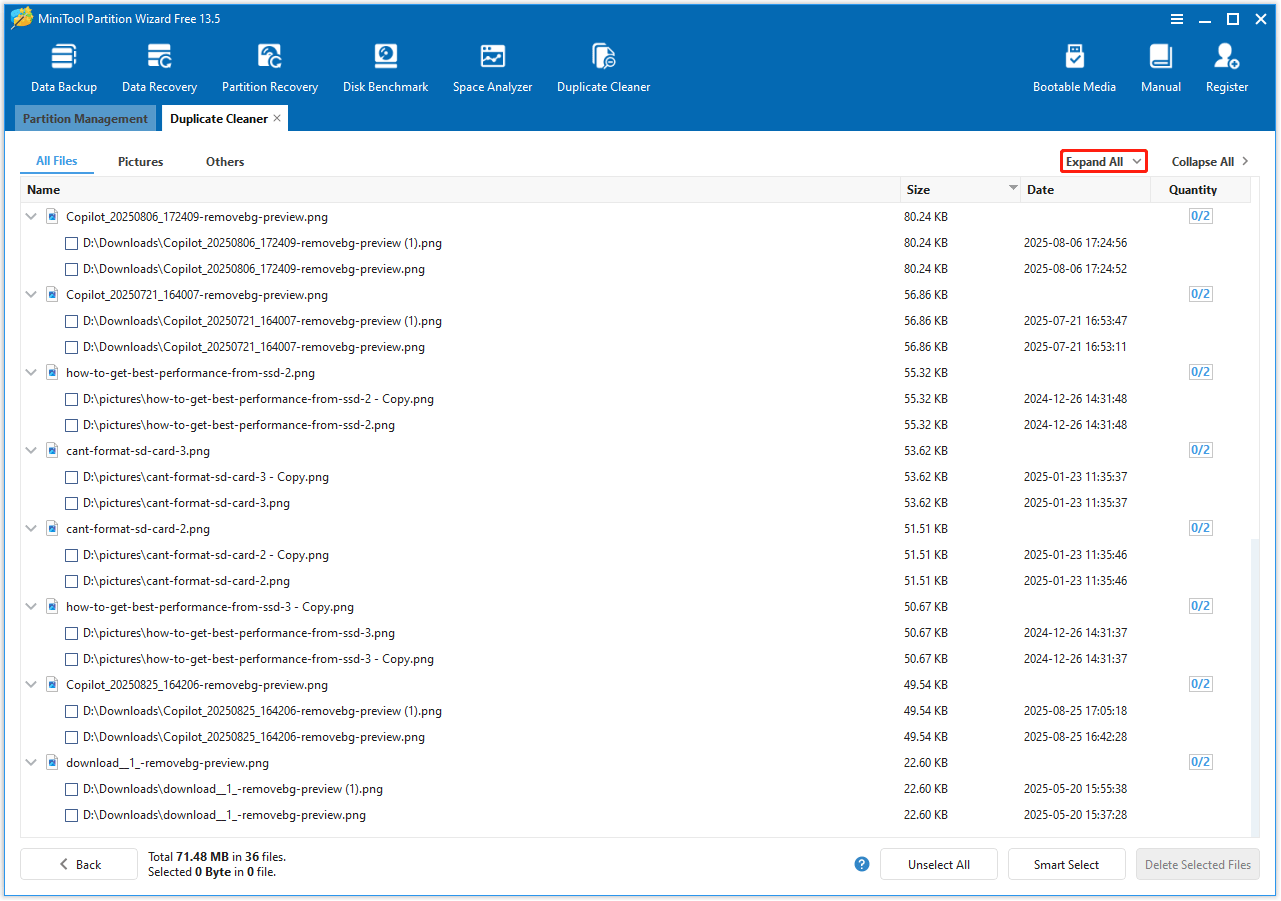
Task: Collapse the cant-format-sd-card-2.png group
Action: pos(31,529)
